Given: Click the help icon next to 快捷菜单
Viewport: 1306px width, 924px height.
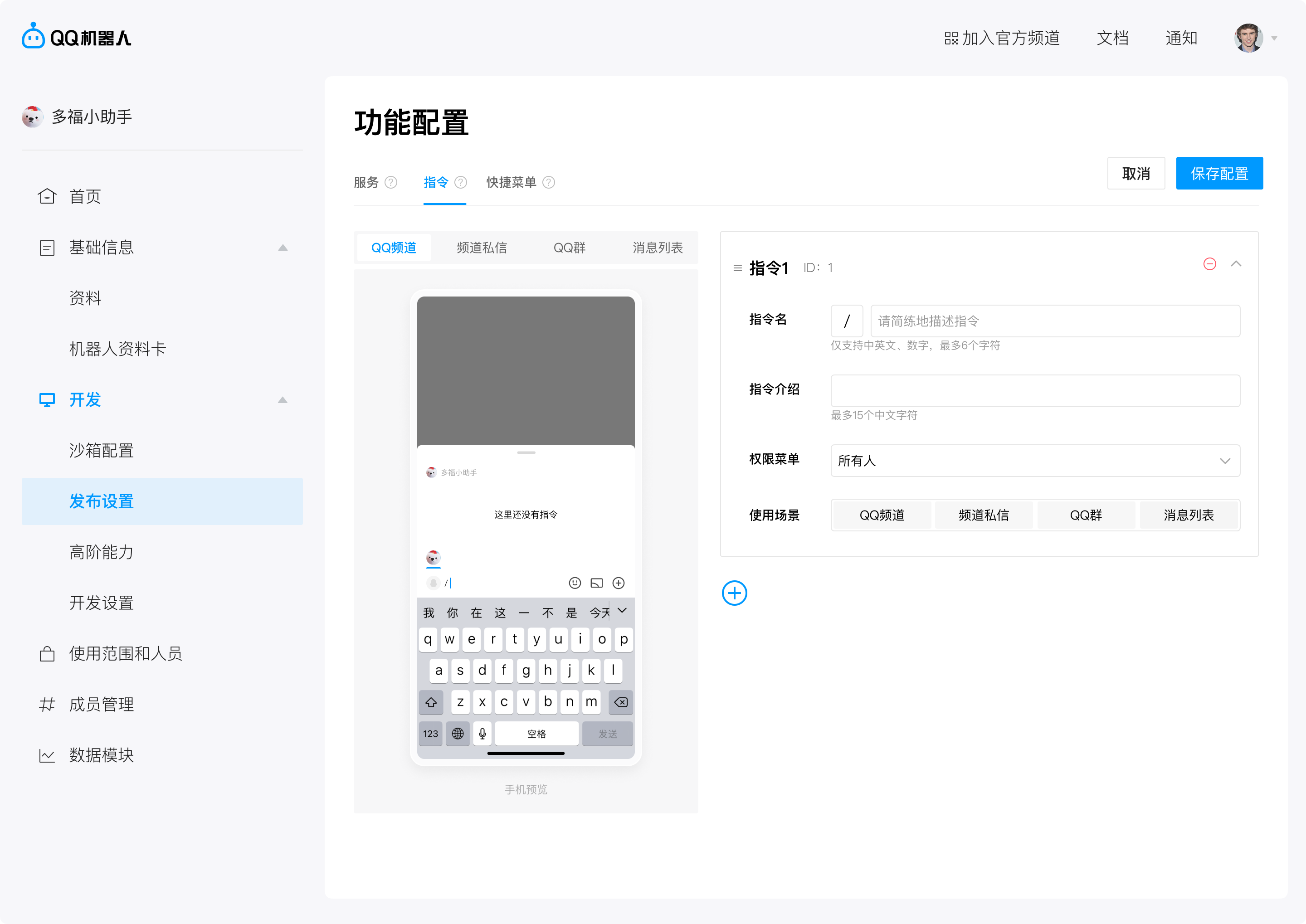Looking at the screenshot, I should [549, 183].
